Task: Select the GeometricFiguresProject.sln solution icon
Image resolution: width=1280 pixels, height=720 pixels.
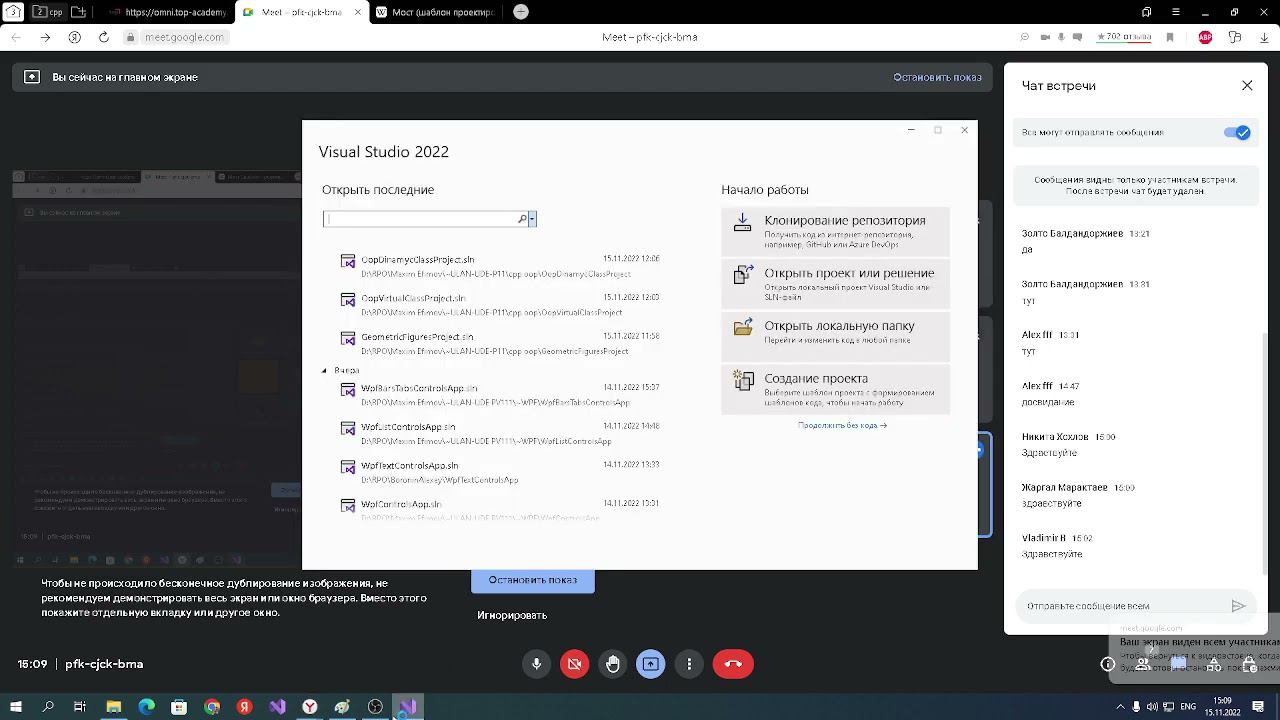Action: (348, 339)
